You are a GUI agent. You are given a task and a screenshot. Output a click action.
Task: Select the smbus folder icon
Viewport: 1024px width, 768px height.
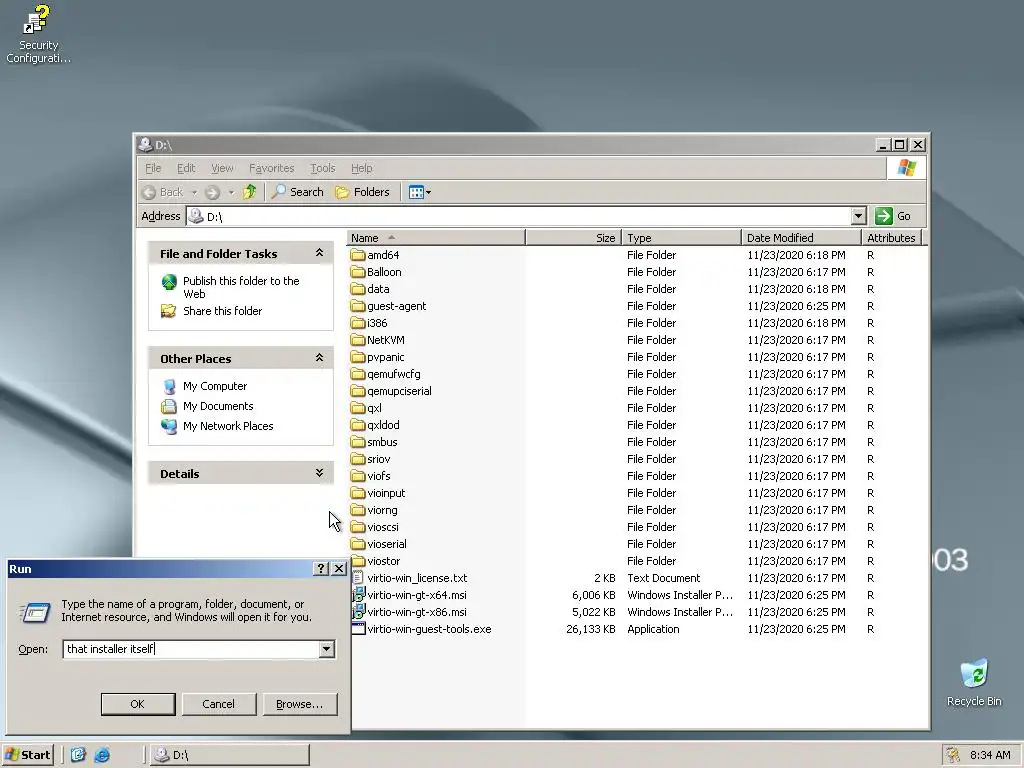357,441
